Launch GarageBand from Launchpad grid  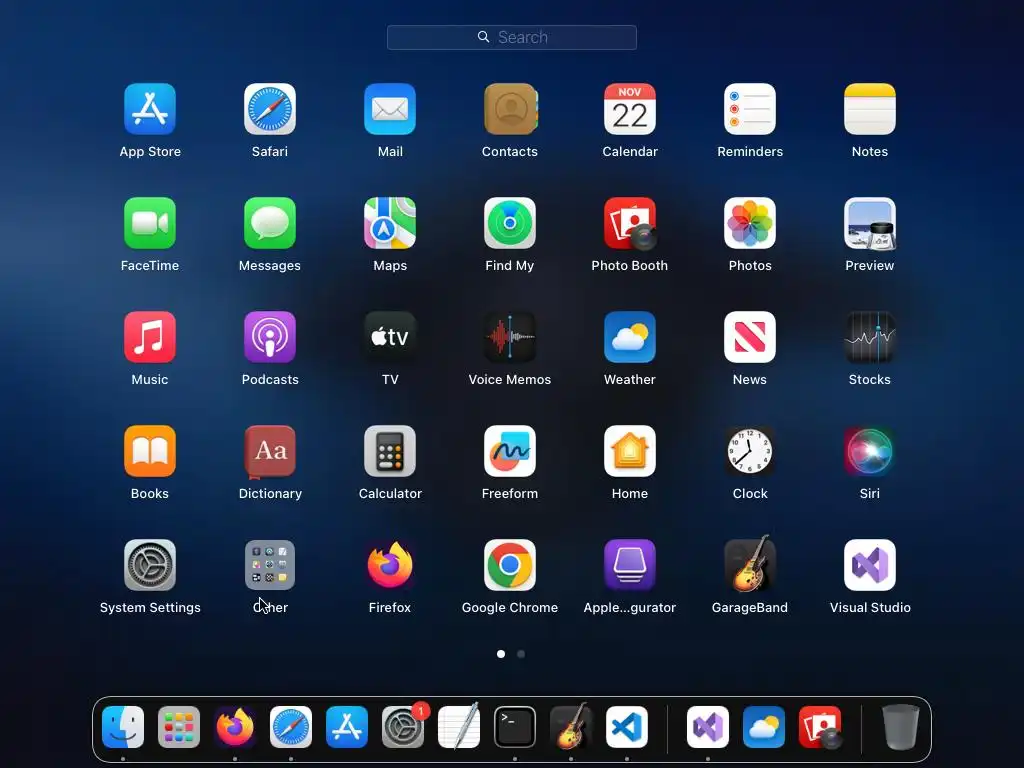[x=750, y=564]
